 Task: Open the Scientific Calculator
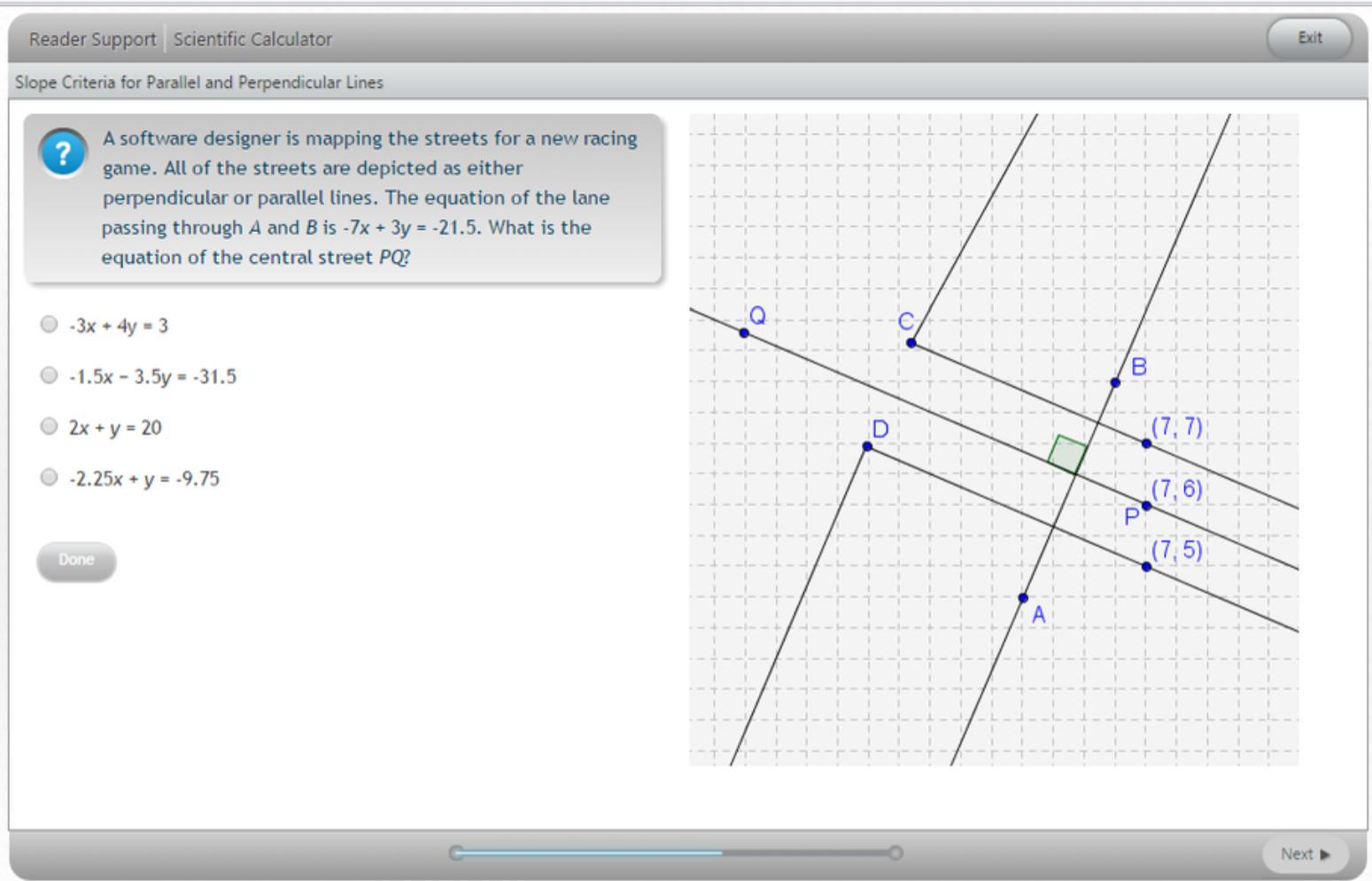252,39
